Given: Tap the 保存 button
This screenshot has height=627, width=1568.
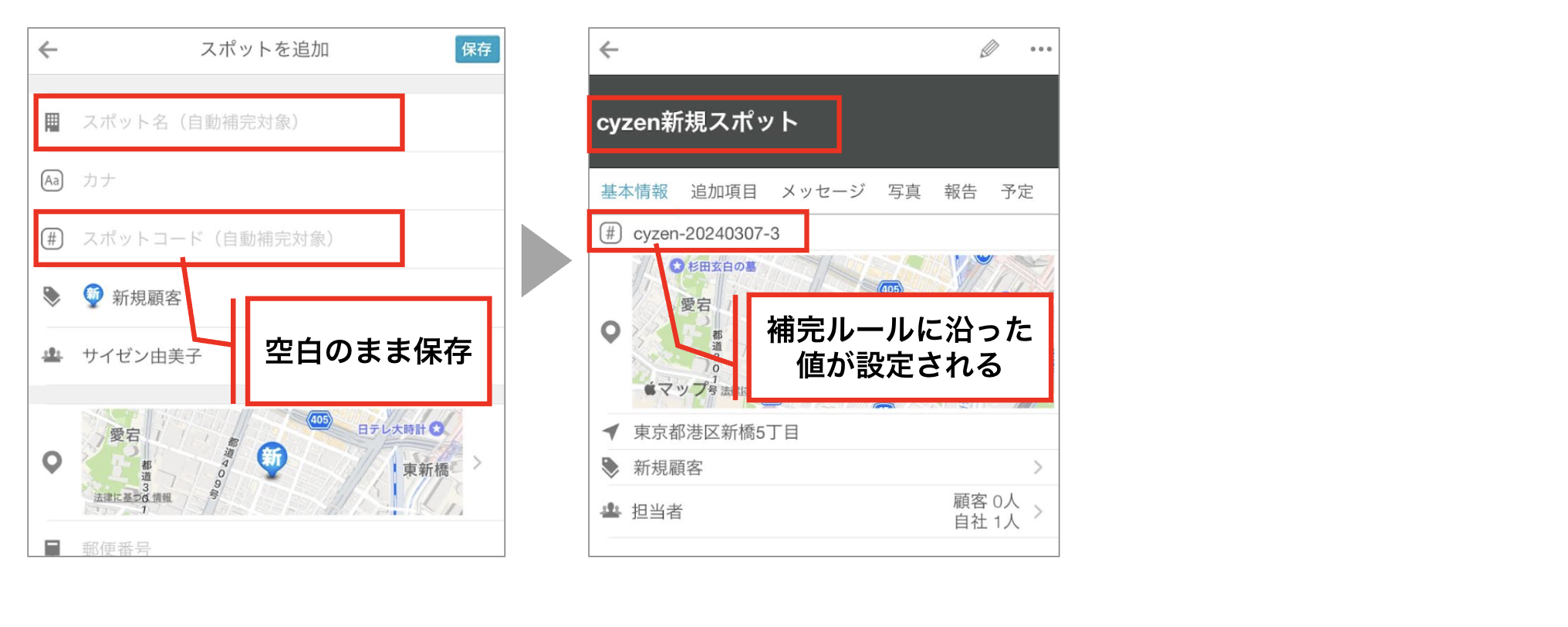Looking at the screenshot, I should click(477, 49).
